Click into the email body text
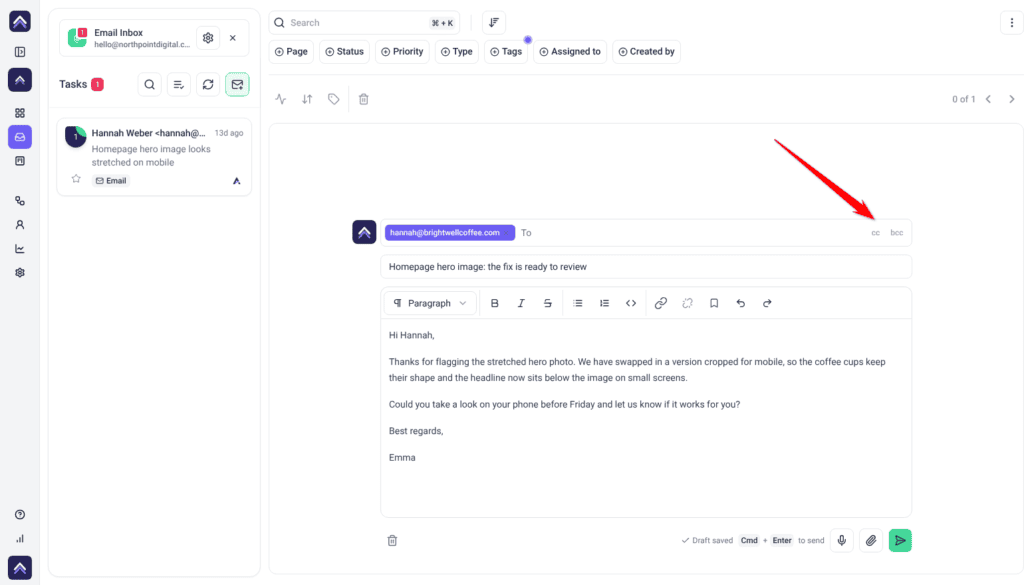The image size is (1024, 585). point(646,418)
